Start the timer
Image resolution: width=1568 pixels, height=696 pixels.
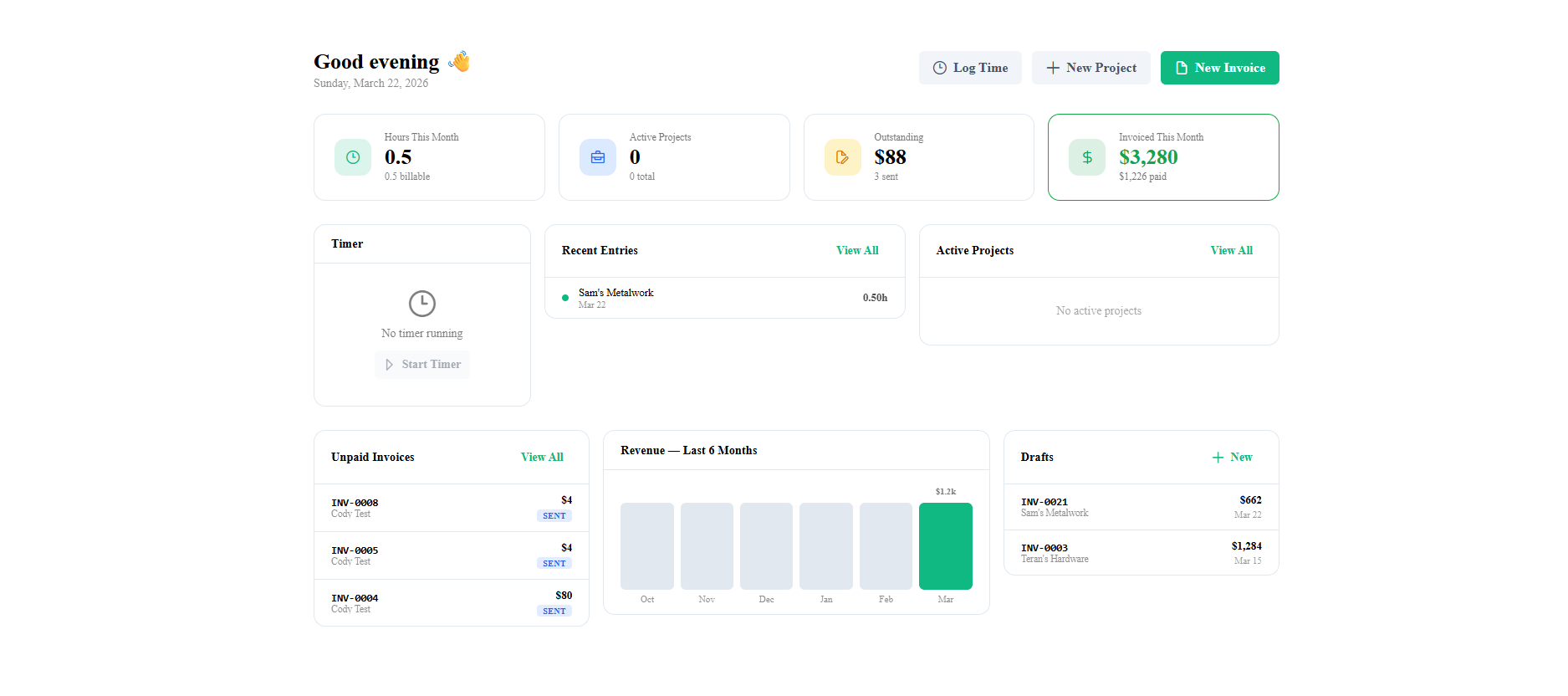pos(422,365)
